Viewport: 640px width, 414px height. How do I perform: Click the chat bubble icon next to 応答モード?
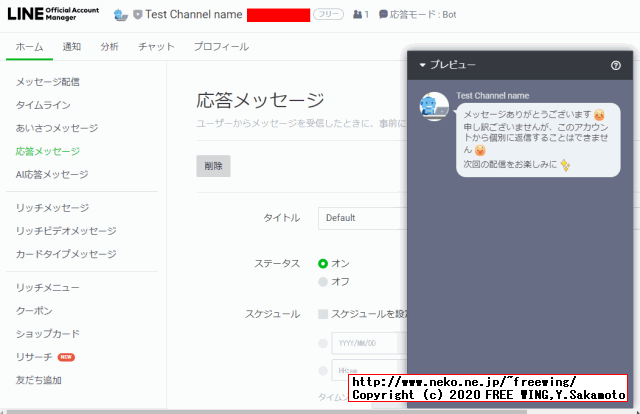point(383,14)
